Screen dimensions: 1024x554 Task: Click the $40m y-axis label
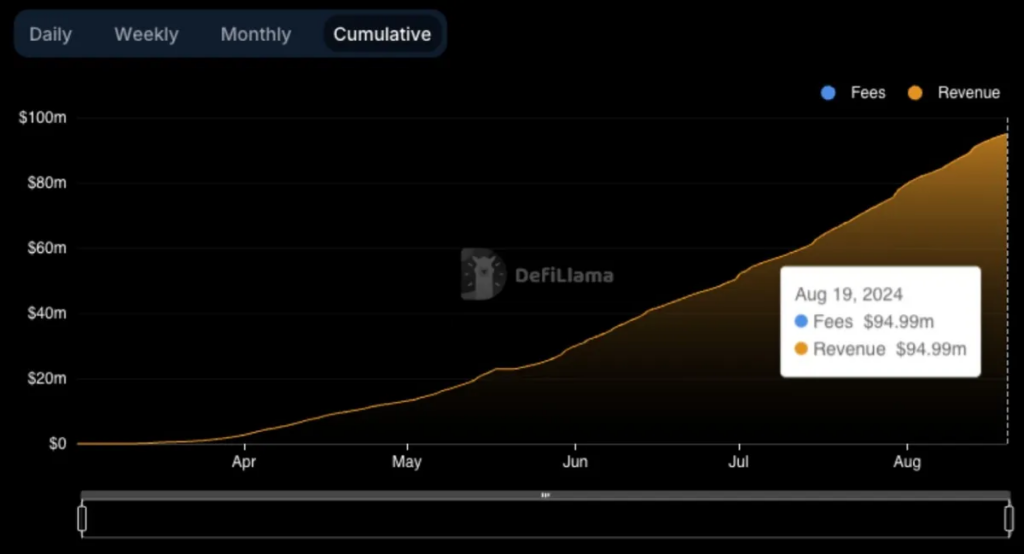coord(46,313)
